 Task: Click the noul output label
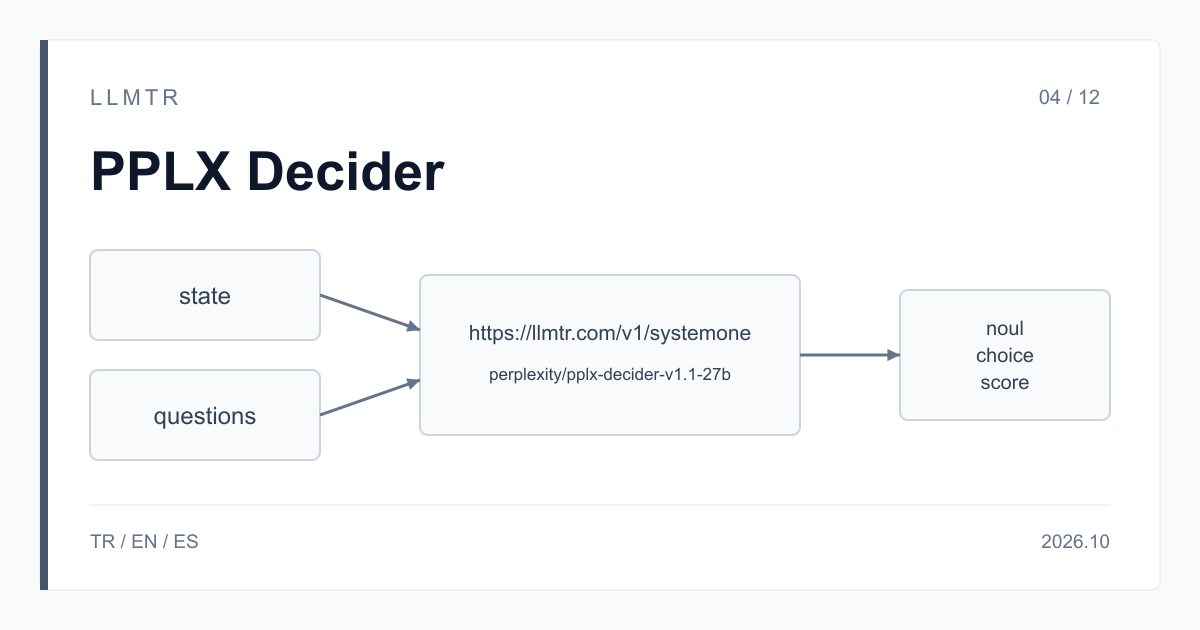pyautogui.click(x=1004, y=329)
